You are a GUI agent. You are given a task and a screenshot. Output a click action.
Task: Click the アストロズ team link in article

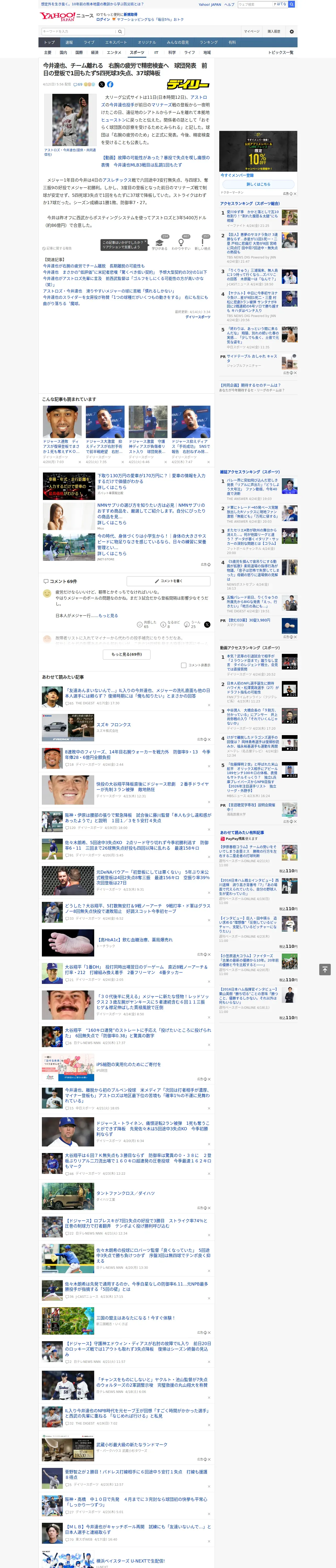(199, 97)
